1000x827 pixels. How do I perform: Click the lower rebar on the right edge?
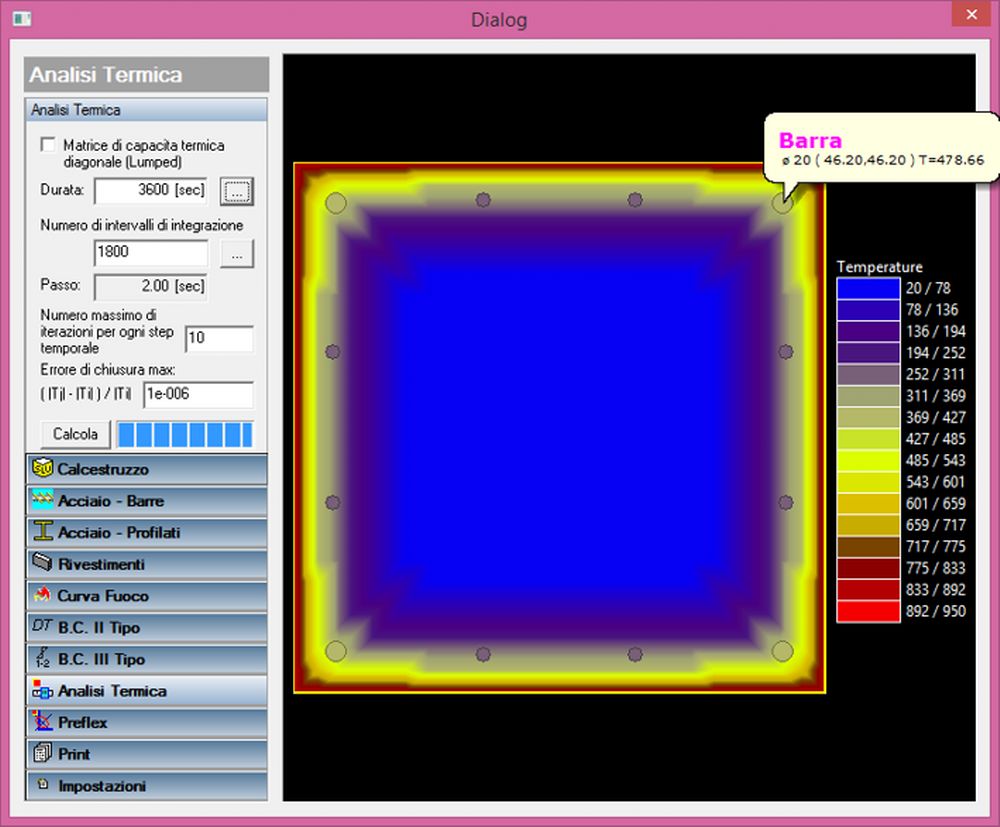tap(786, 502)
